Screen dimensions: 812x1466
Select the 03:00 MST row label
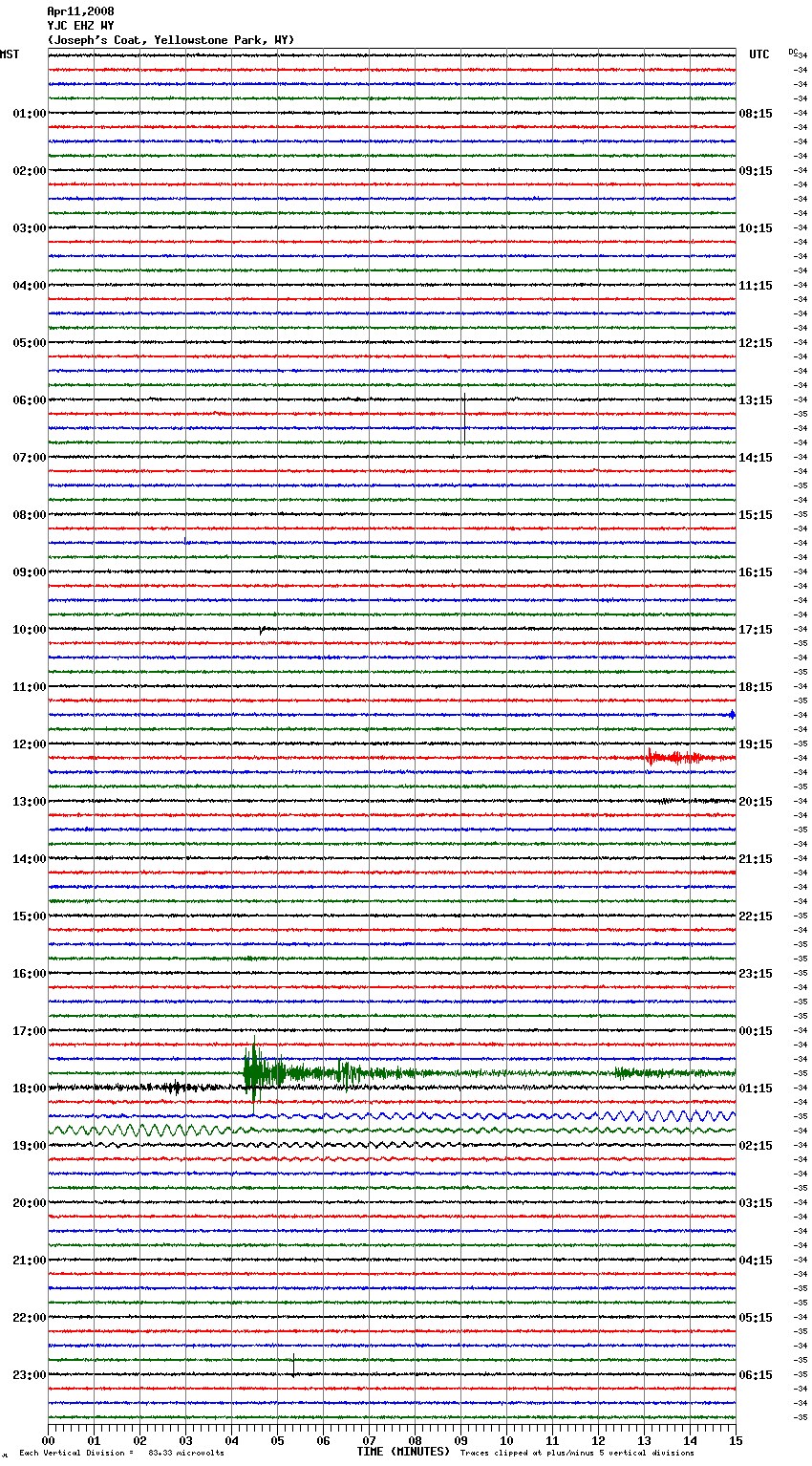[30, 228]
